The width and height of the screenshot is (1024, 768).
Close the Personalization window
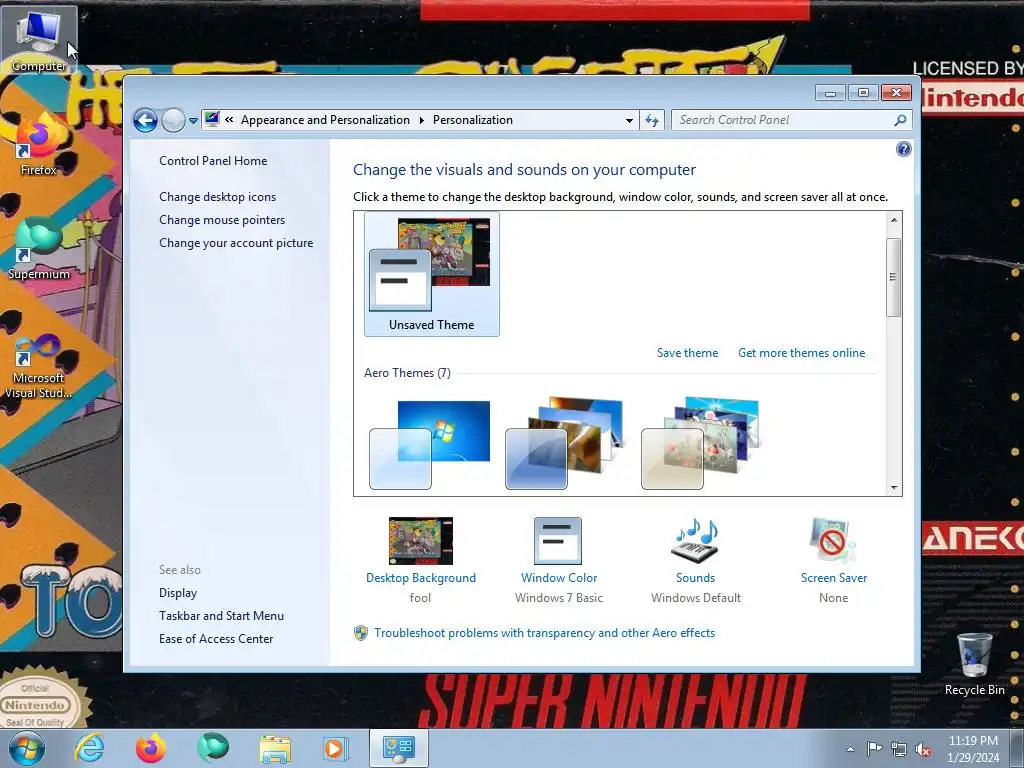tap(896, 93)
